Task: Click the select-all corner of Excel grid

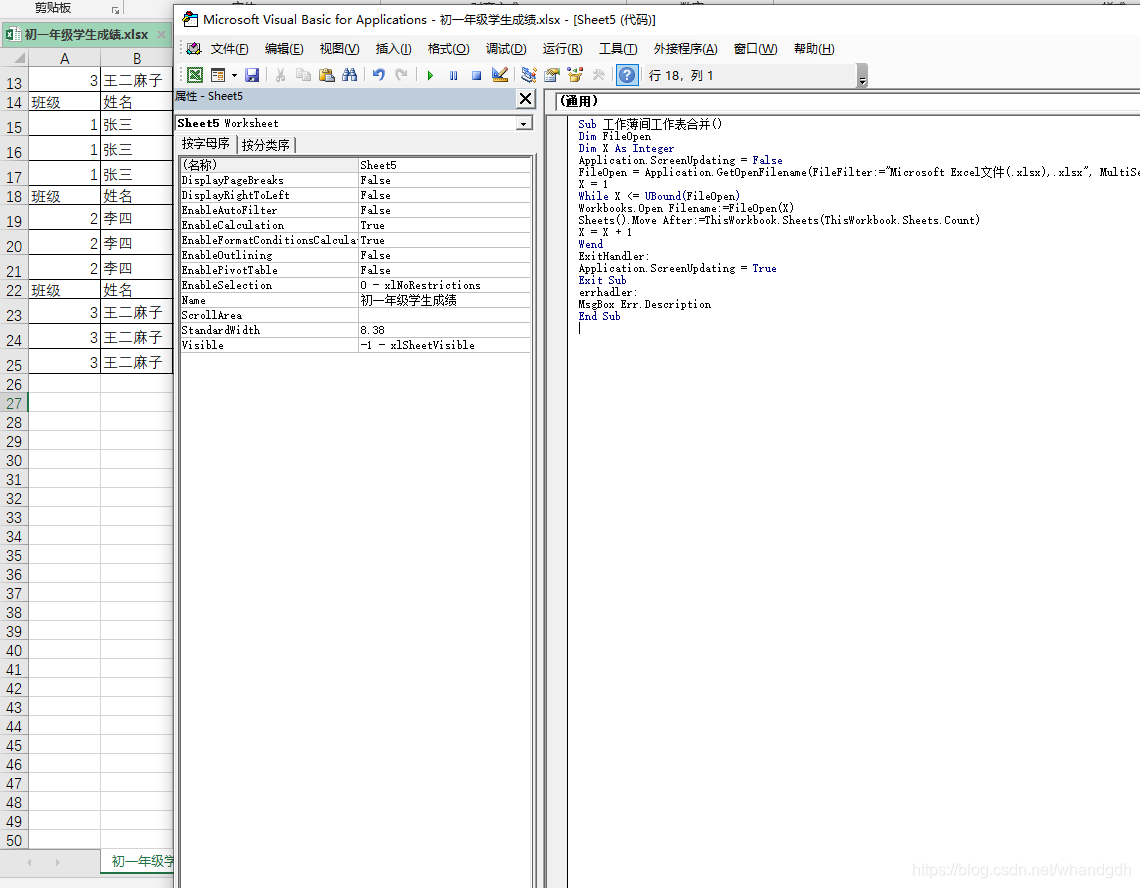Action: 15,59
